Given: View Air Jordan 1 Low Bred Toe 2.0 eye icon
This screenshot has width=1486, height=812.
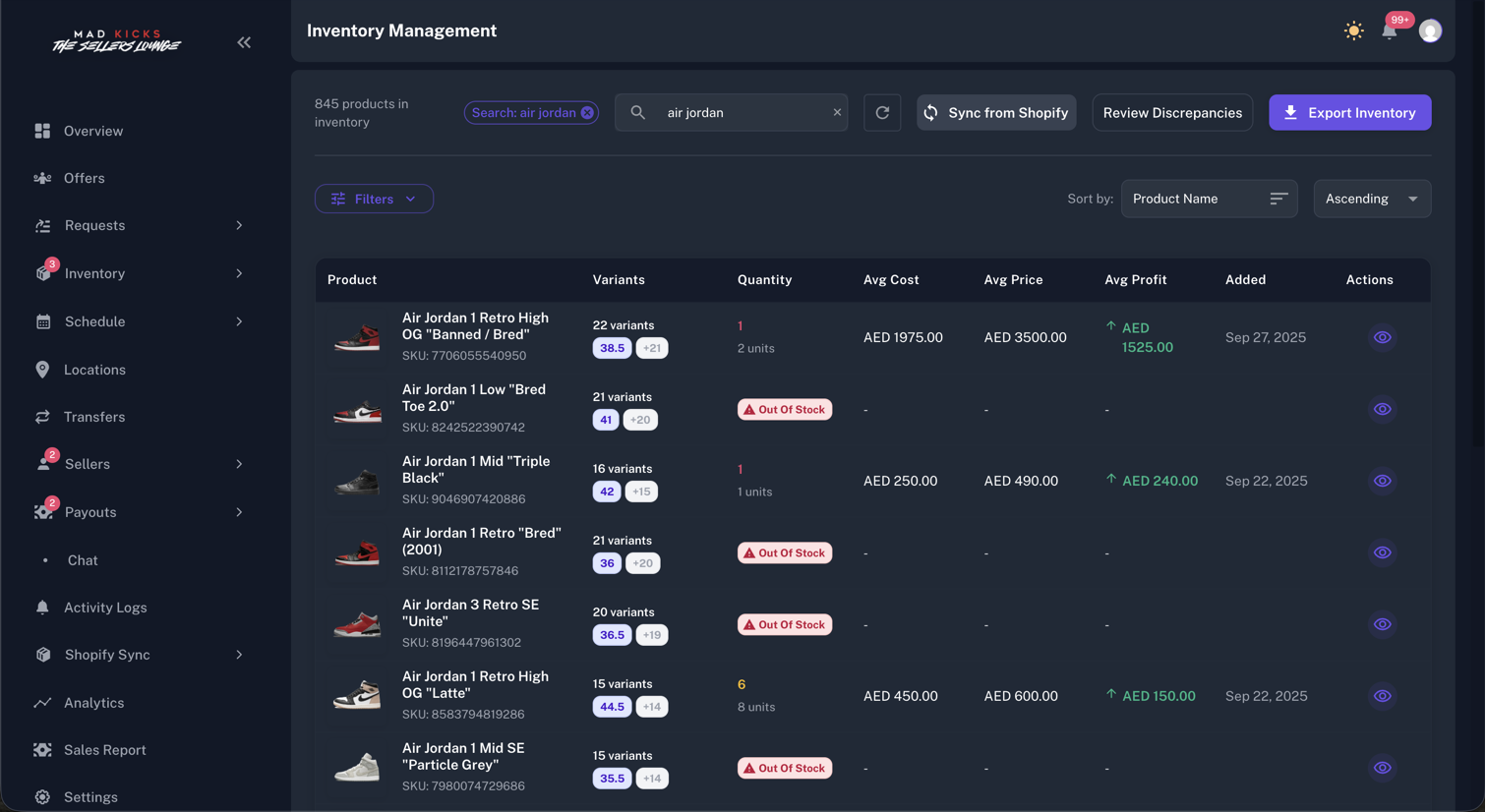Looking at the screenshot, I should pyautogui.click(x=1382, y=409).
